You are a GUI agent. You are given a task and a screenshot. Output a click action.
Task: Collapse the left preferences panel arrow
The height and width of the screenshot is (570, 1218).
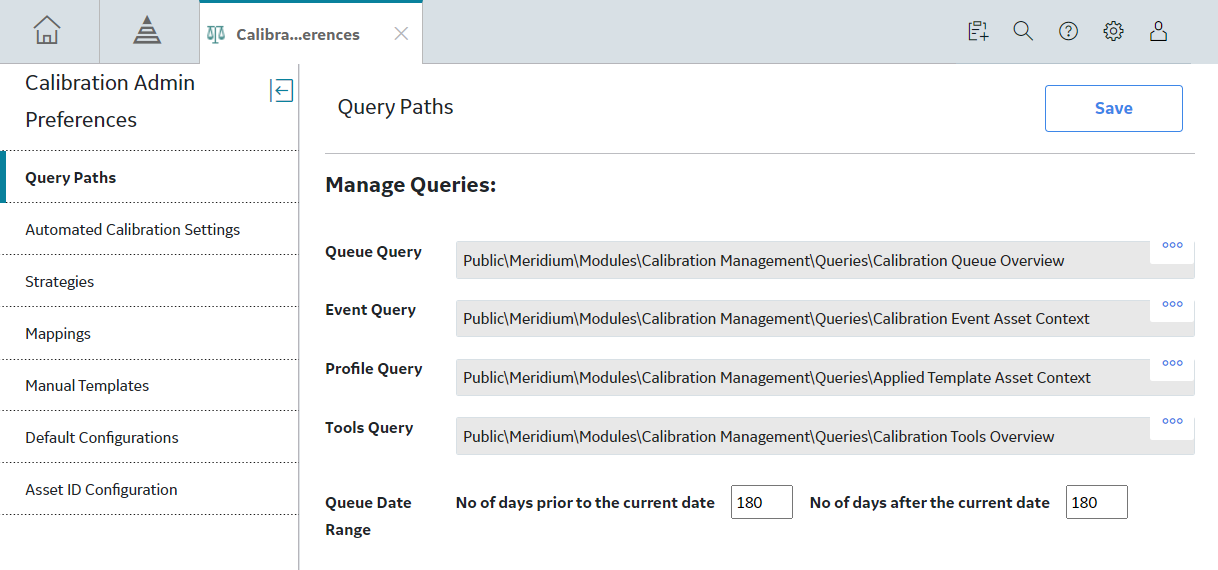(282, 91)
